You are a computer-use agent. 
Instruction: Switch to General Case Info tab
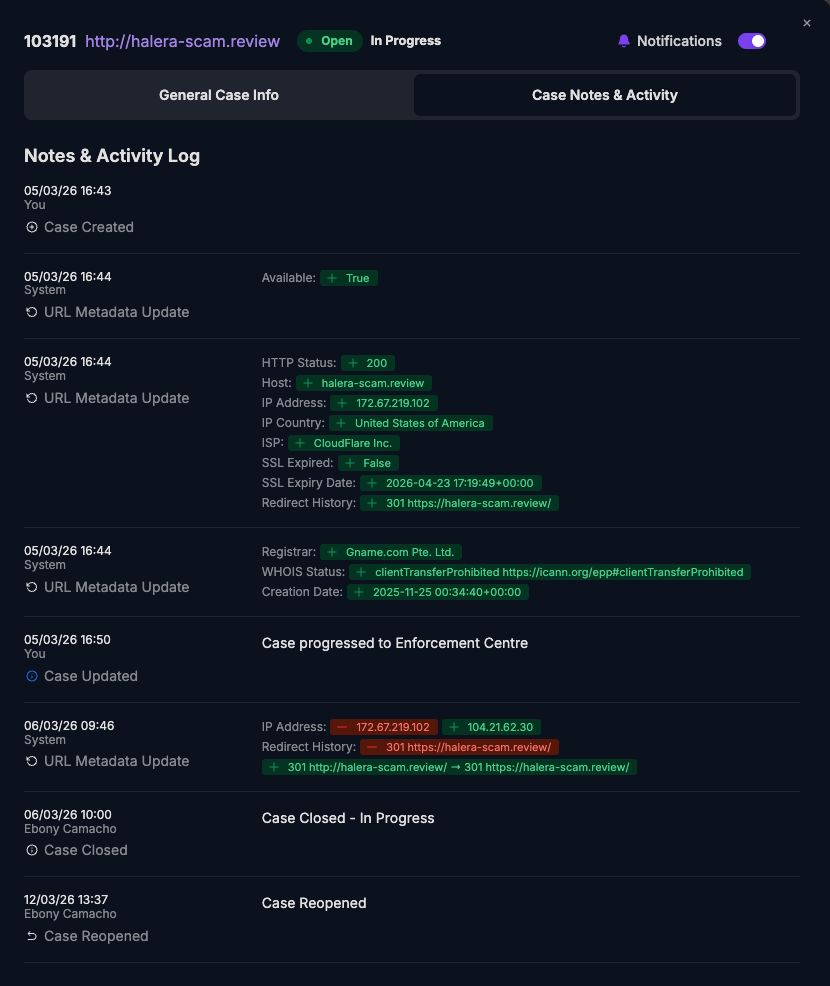pyautogui.click(x=219, y=95)
